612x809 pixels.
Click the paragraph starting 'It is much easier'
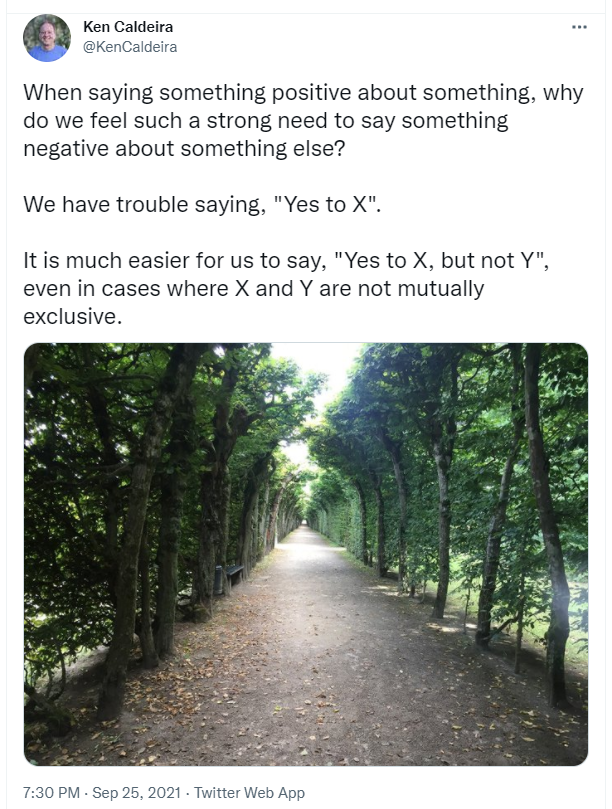tap(286, 288)
